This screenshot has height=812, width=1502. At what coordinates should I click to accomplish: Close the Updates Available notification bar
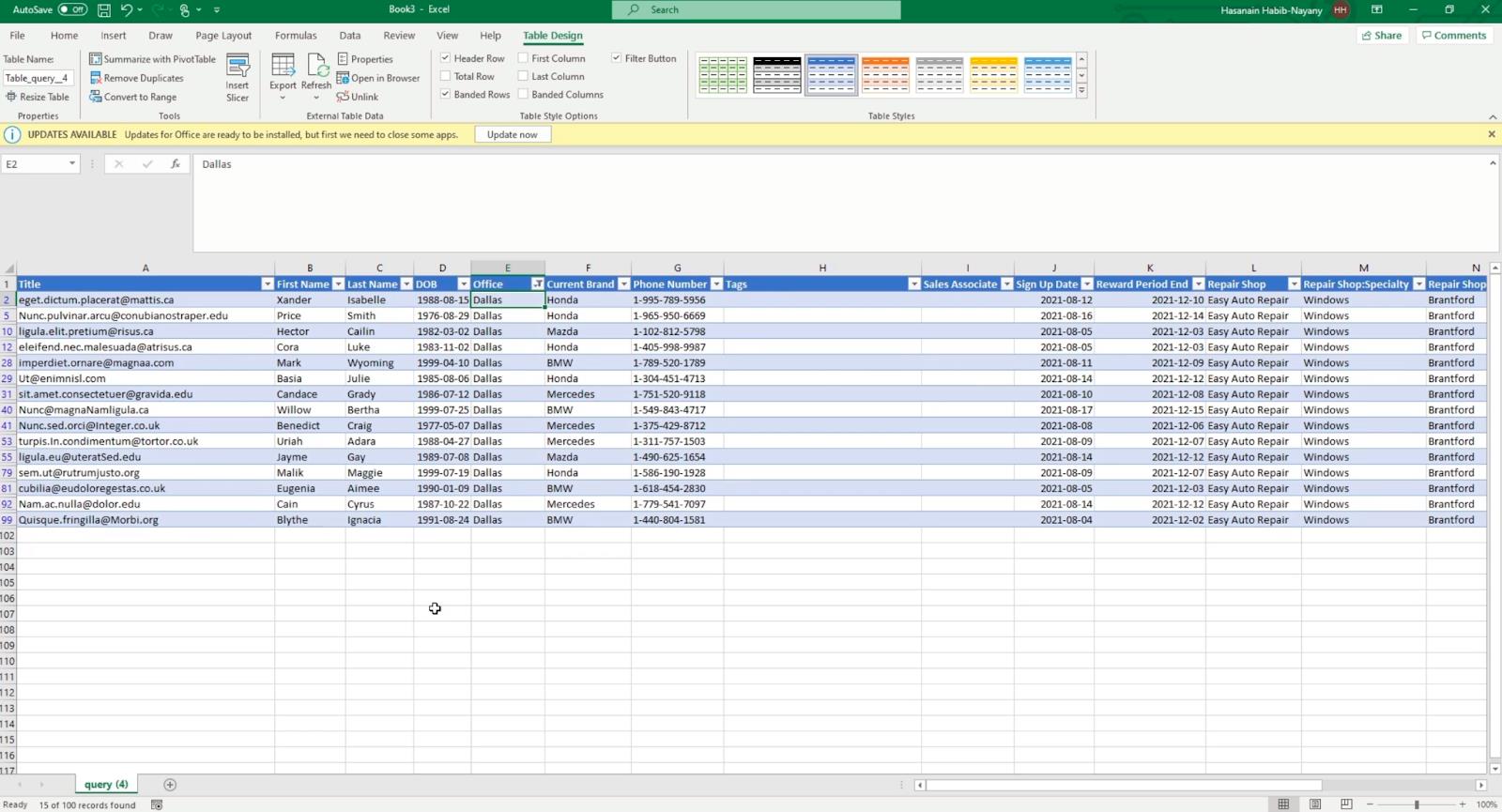point(1491,134)
